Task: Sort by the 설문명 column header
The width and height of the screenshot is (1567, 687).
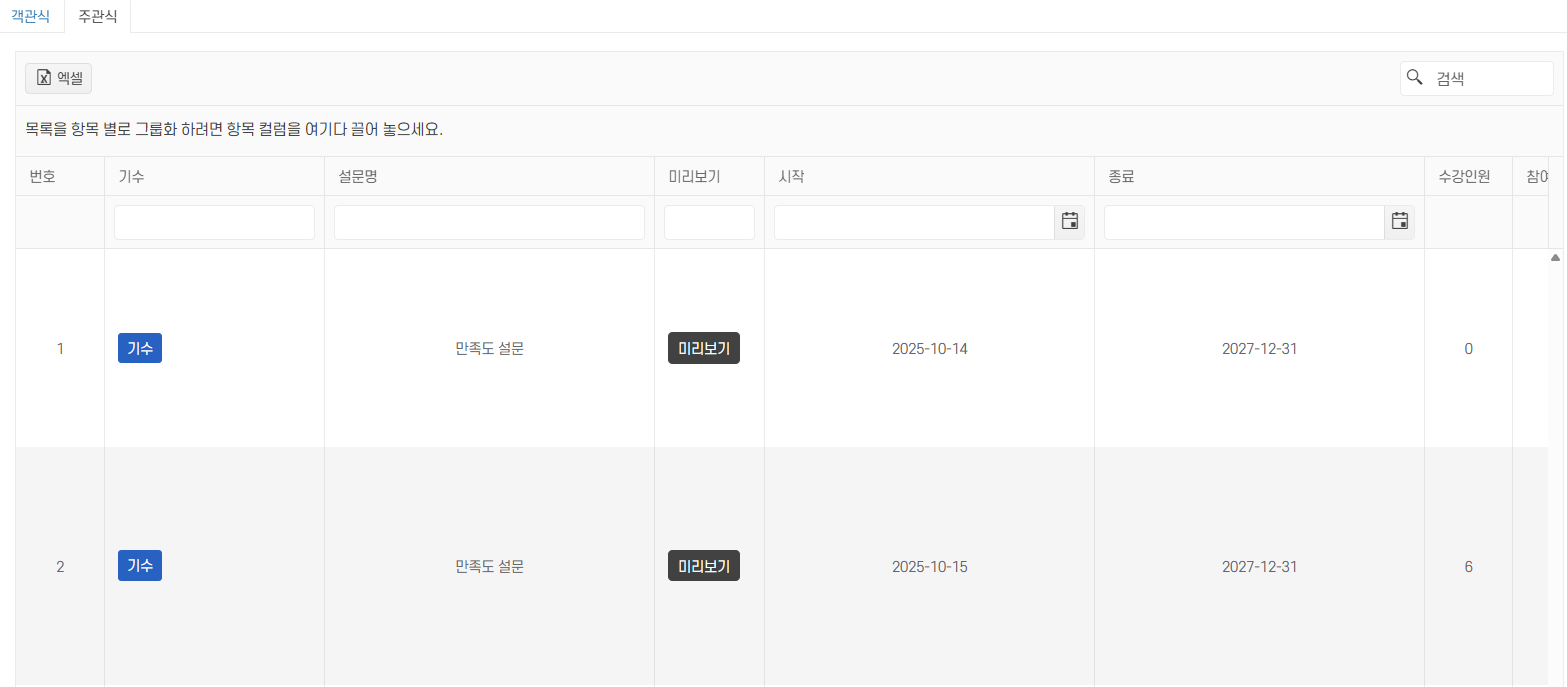Action: click(357, 177)
